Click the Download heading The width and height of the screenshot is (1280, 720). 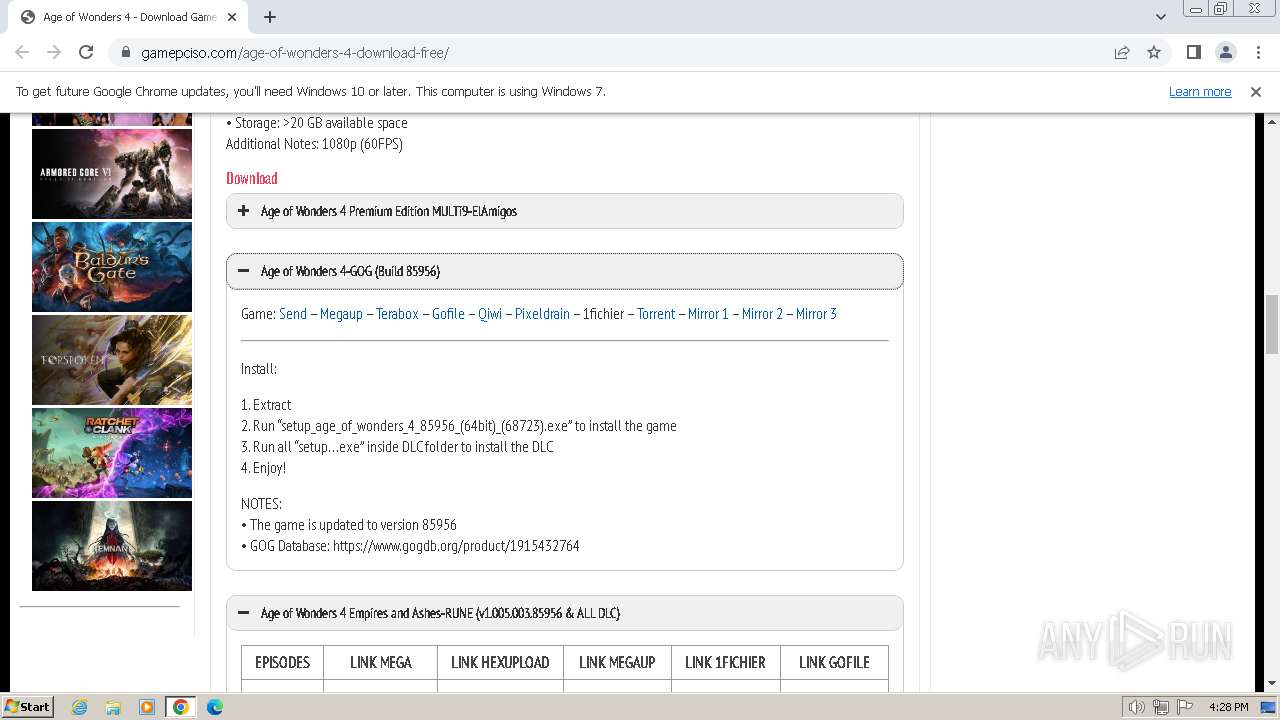[251, 178]
